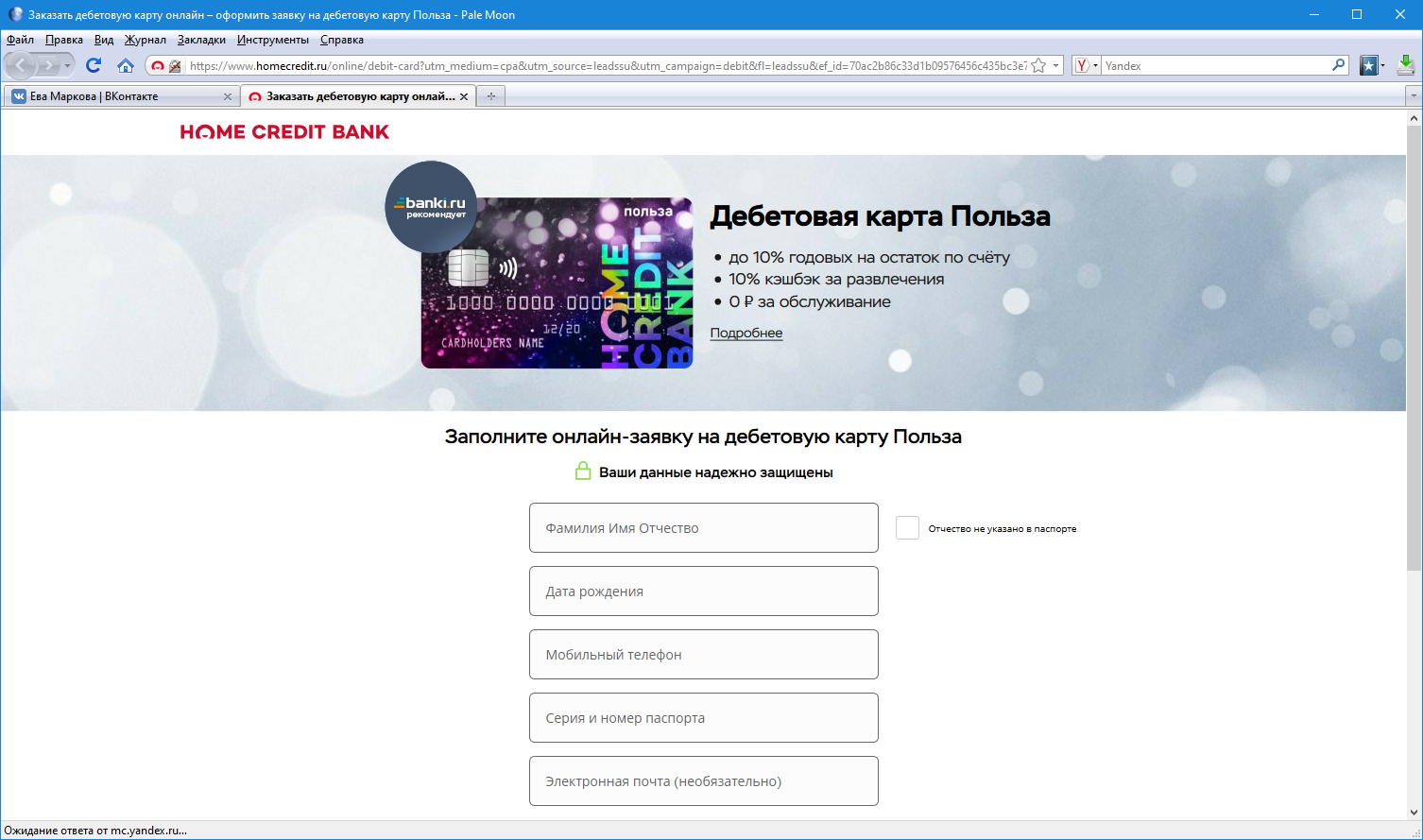Screen dimensions: 1423x840
Task: Click the green padlock security icon
Action: (x=583, y=471)
